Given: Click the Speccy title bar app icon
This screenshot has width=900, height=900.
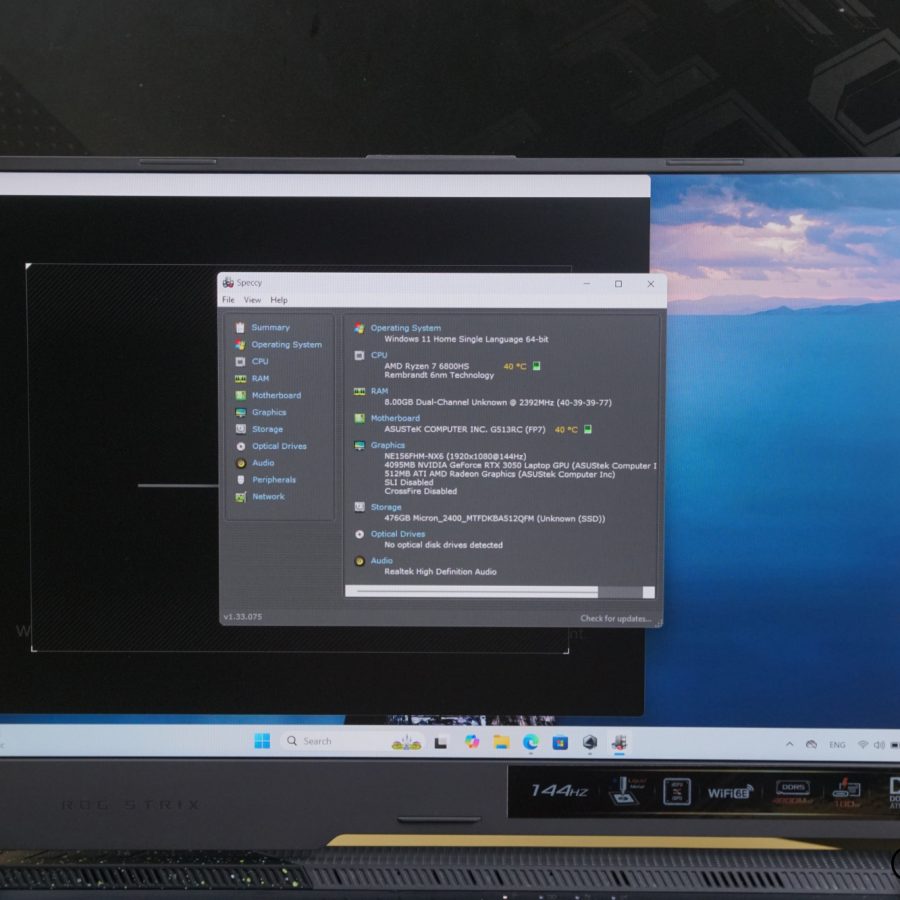Looking at the screenshot, I should coord(228,282).
